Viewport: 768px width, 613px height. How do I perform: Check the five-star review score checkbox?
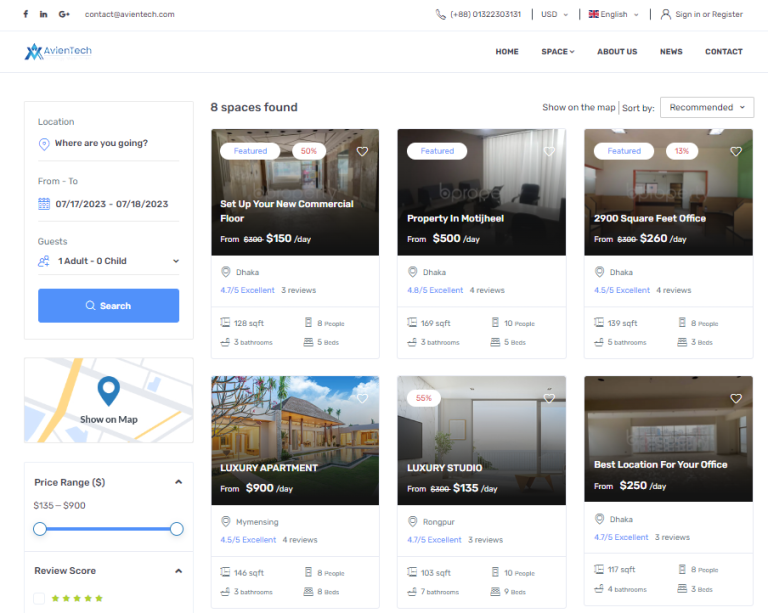(x=39, y=598)
